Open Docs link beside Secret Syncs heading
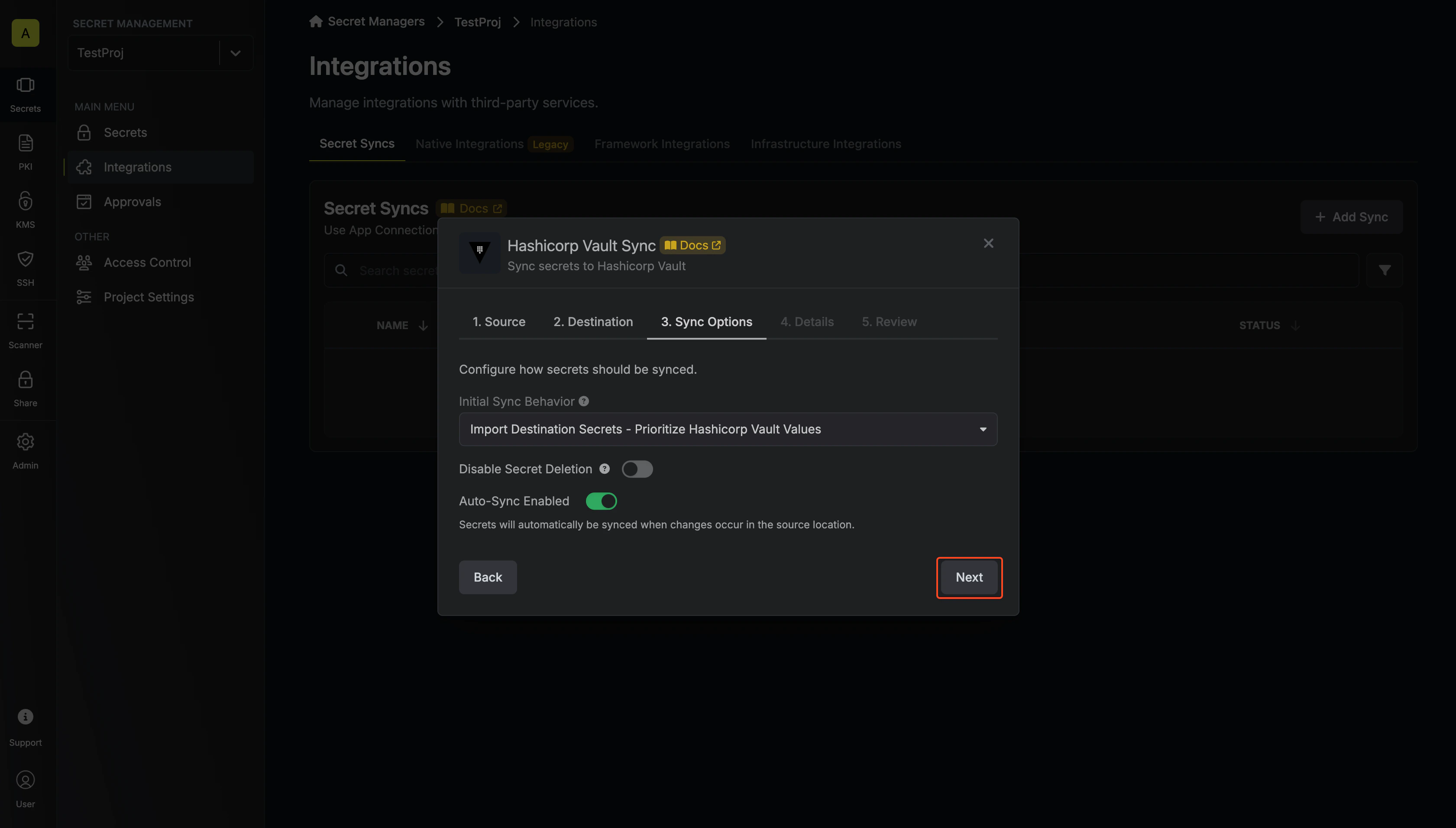This screenshot has width=1456, height=828. click(471, 208)
